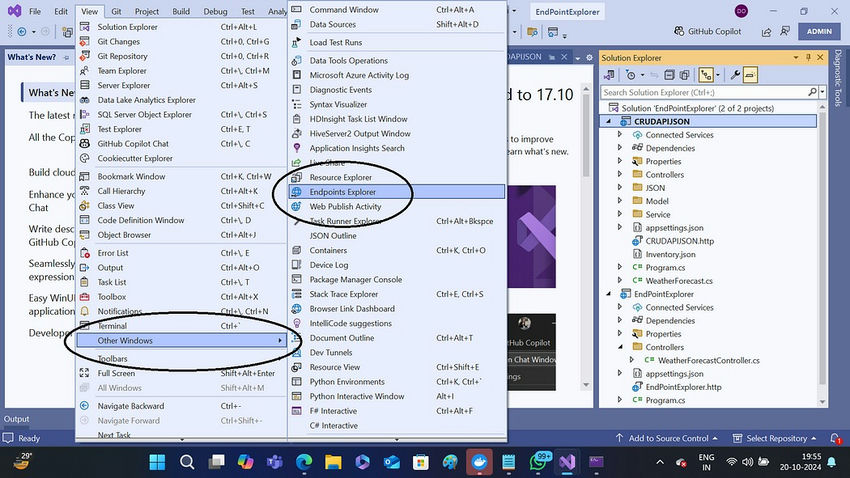Click the Team Explorer menu icon
The image size is (850, 478).
point(85,70)
